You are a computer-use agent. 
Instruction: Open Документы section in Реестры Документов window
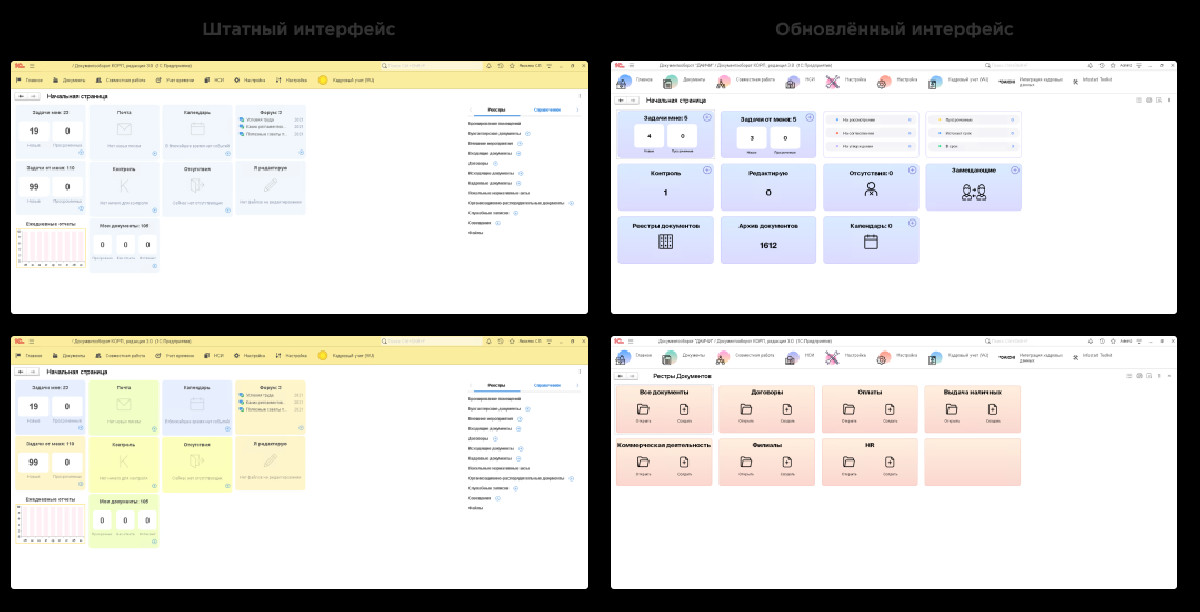click(686, 356)
